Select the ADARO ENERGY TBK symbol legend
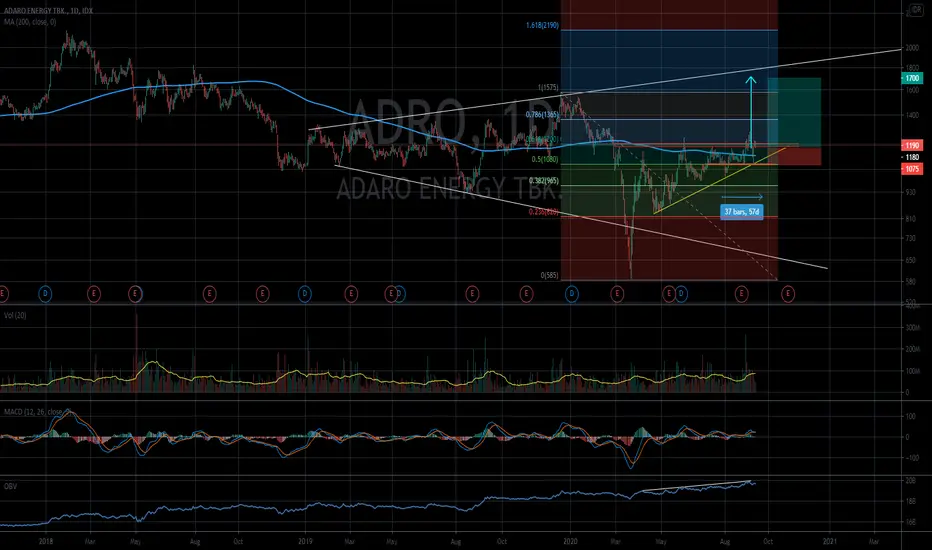The height and width of the screenshot is (550, 932). tap(48, 11)
